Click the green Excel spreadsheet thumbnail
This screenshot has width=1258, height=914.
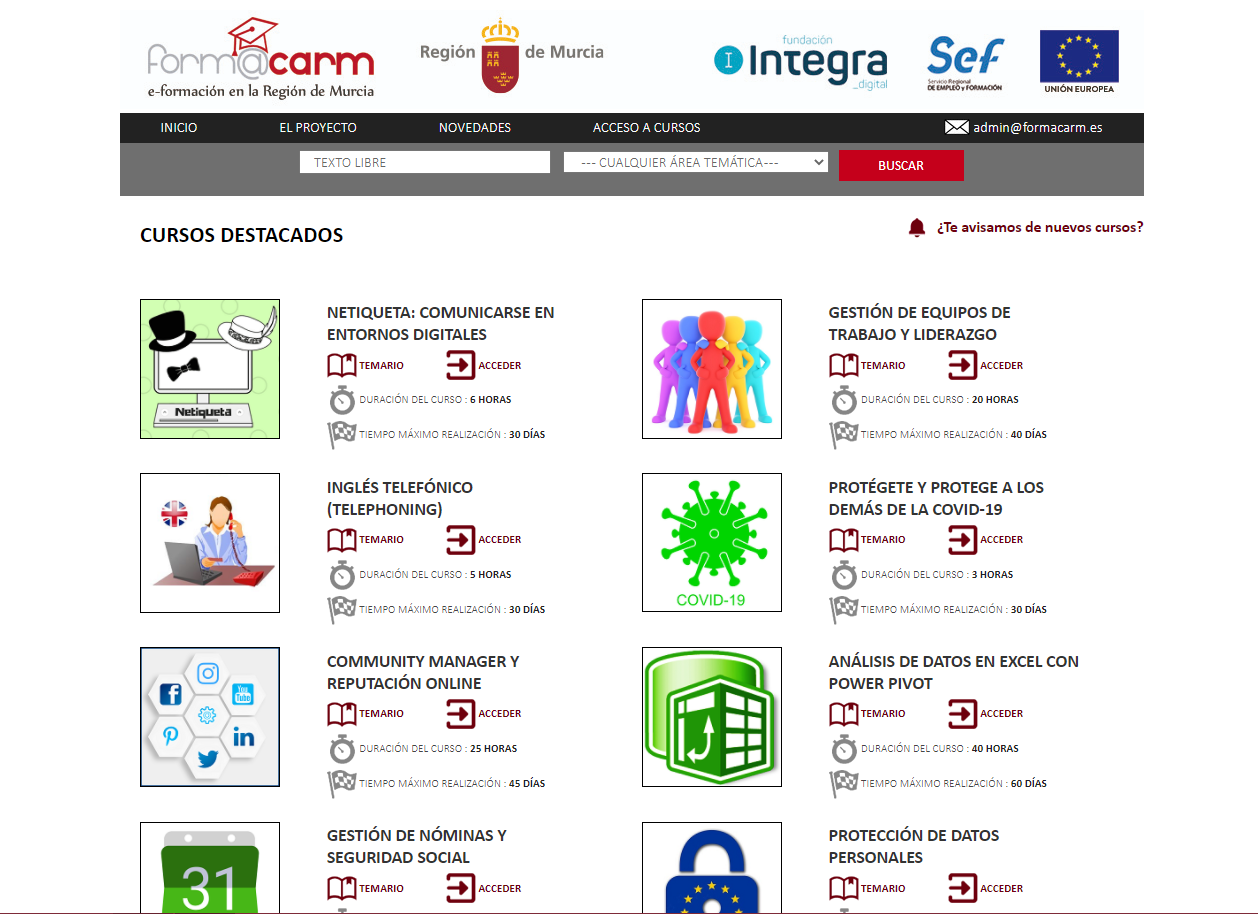pos(712,717)
